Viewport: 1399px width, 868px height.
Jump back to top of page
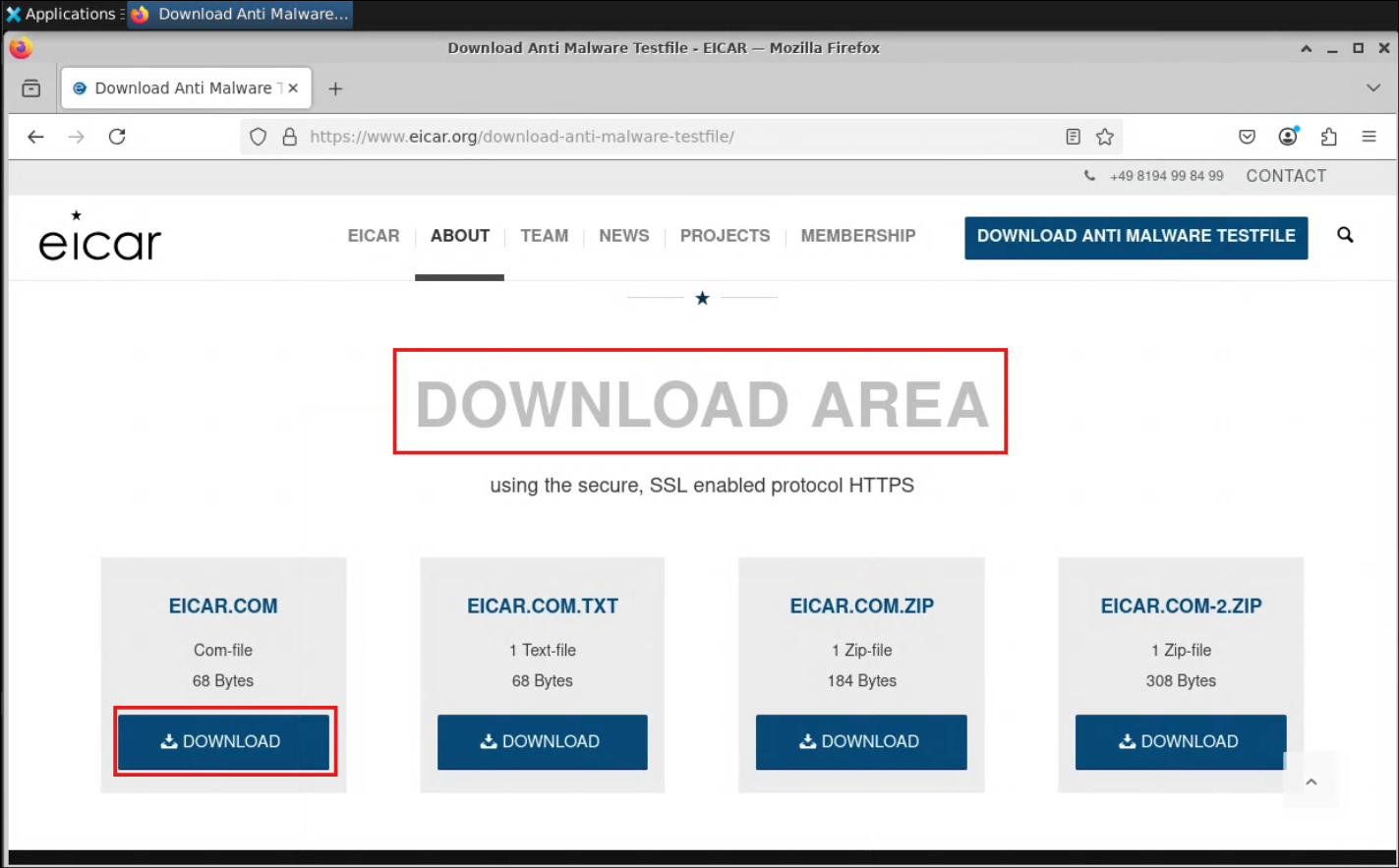[1311, 781]
